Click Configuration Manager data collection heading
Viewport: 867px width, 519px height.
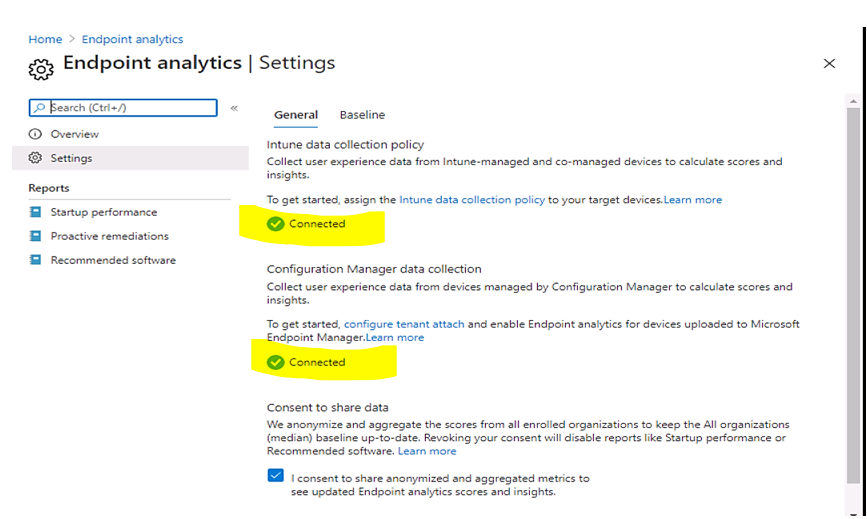click(374, 269)
